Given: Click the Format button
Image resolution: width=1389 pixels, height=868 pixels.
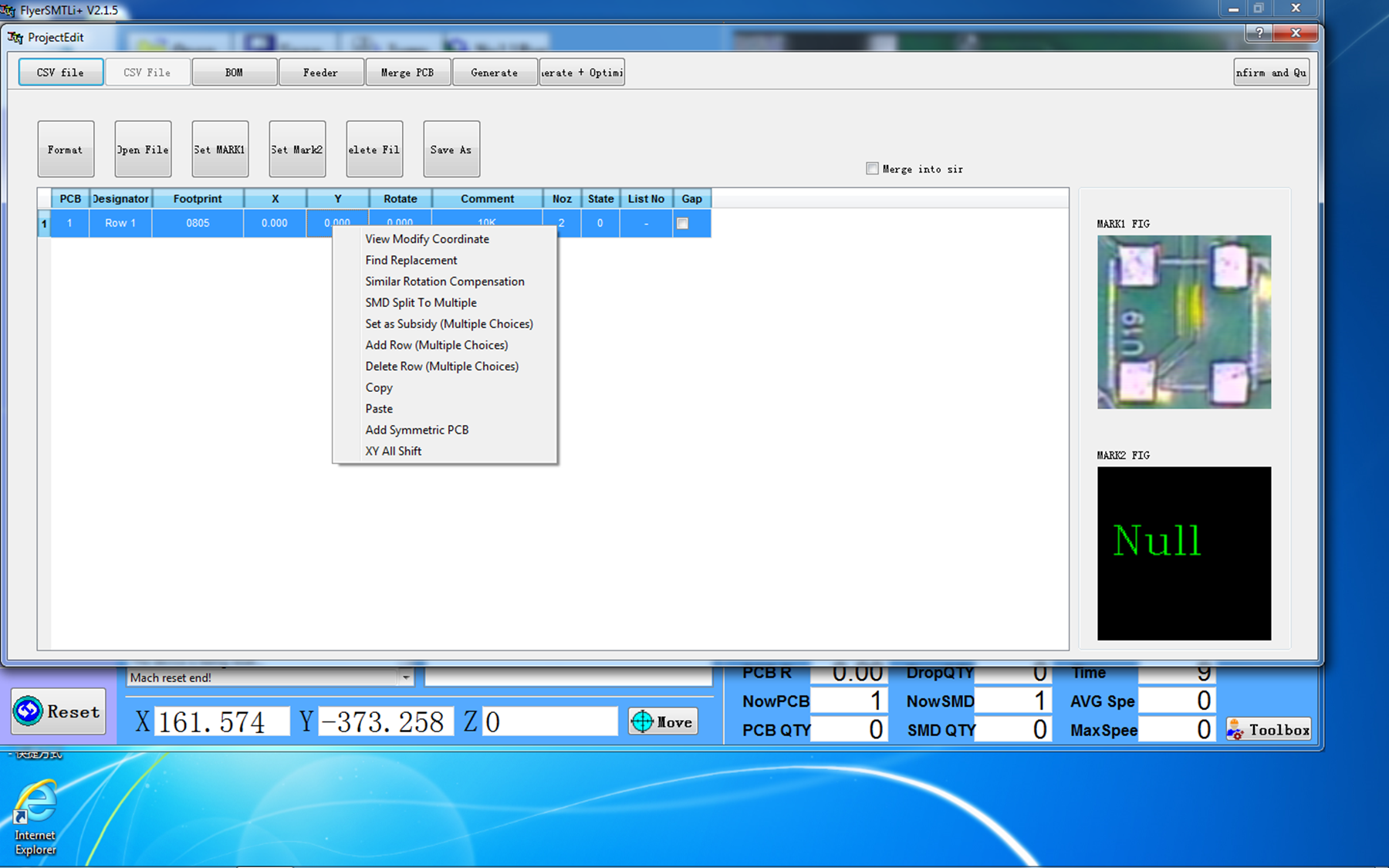Looking at the screenshot, I should click(66, 149).
